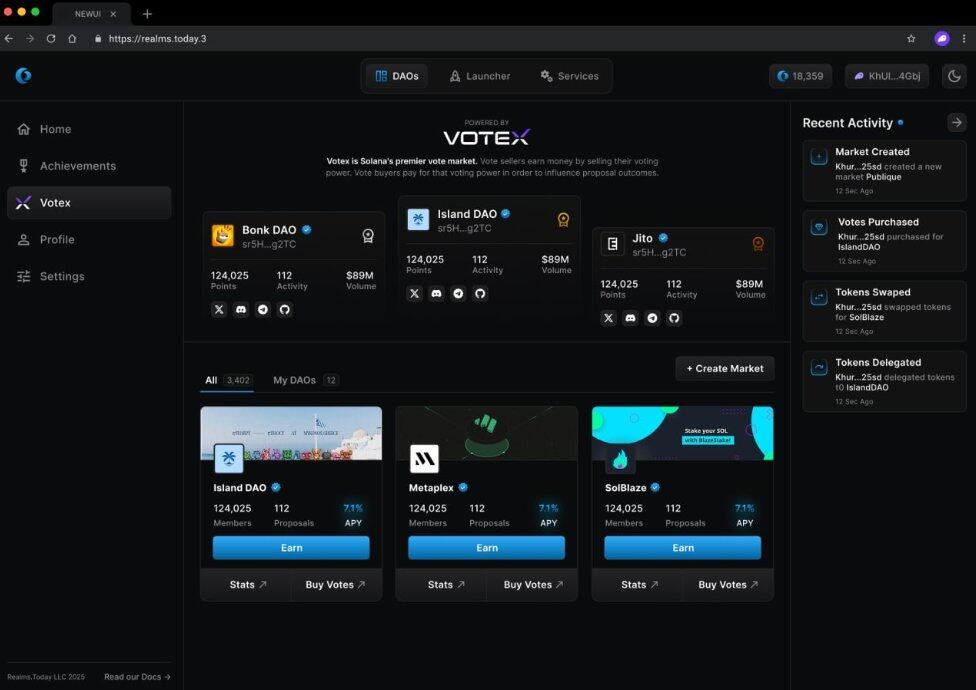Open the Services tab
This screenshot has width=976, height=690.
[x=569, y=76]
